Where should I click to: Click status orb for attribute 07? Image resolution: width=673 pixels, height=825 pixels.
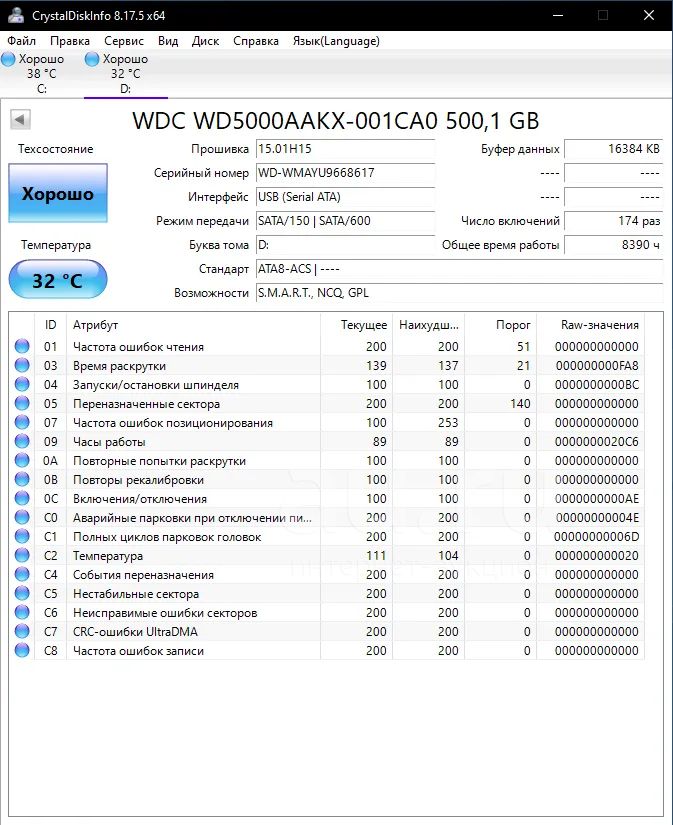[22, 422]
